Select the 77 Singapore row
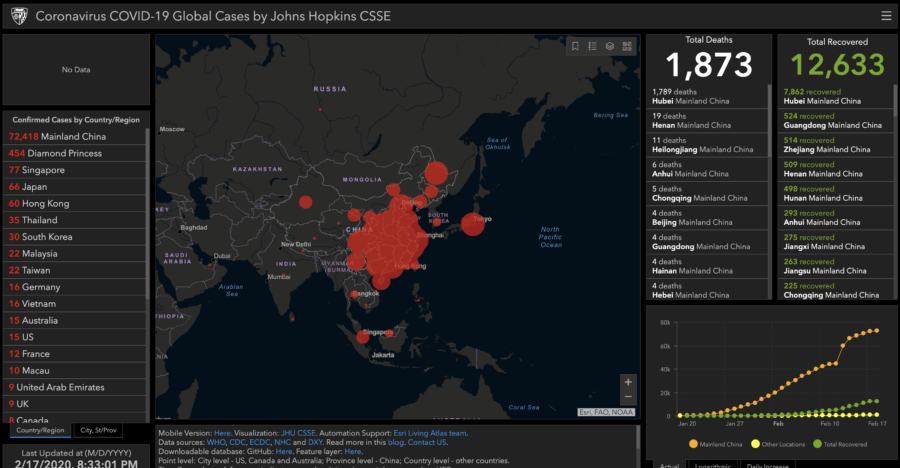This screenshot has height=468, width=900. pyautogui.click(x=76, y=169)
